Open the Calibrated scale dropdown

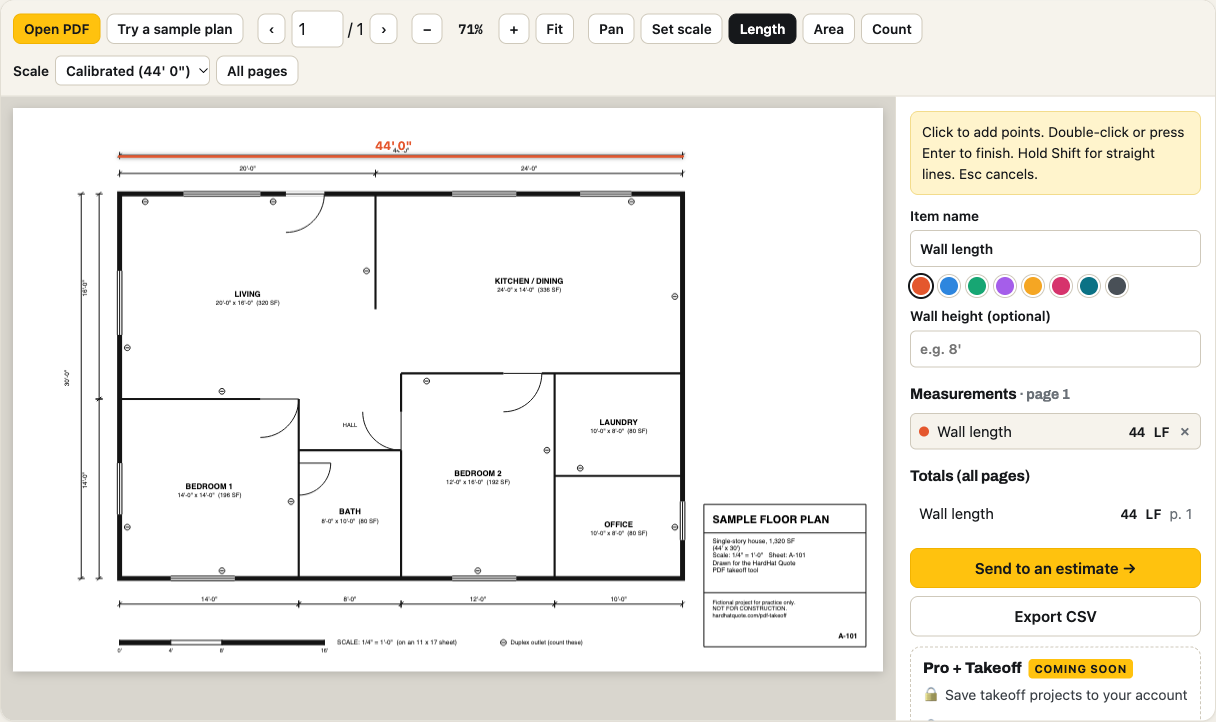pyautogui.click(x=133, y=71)
